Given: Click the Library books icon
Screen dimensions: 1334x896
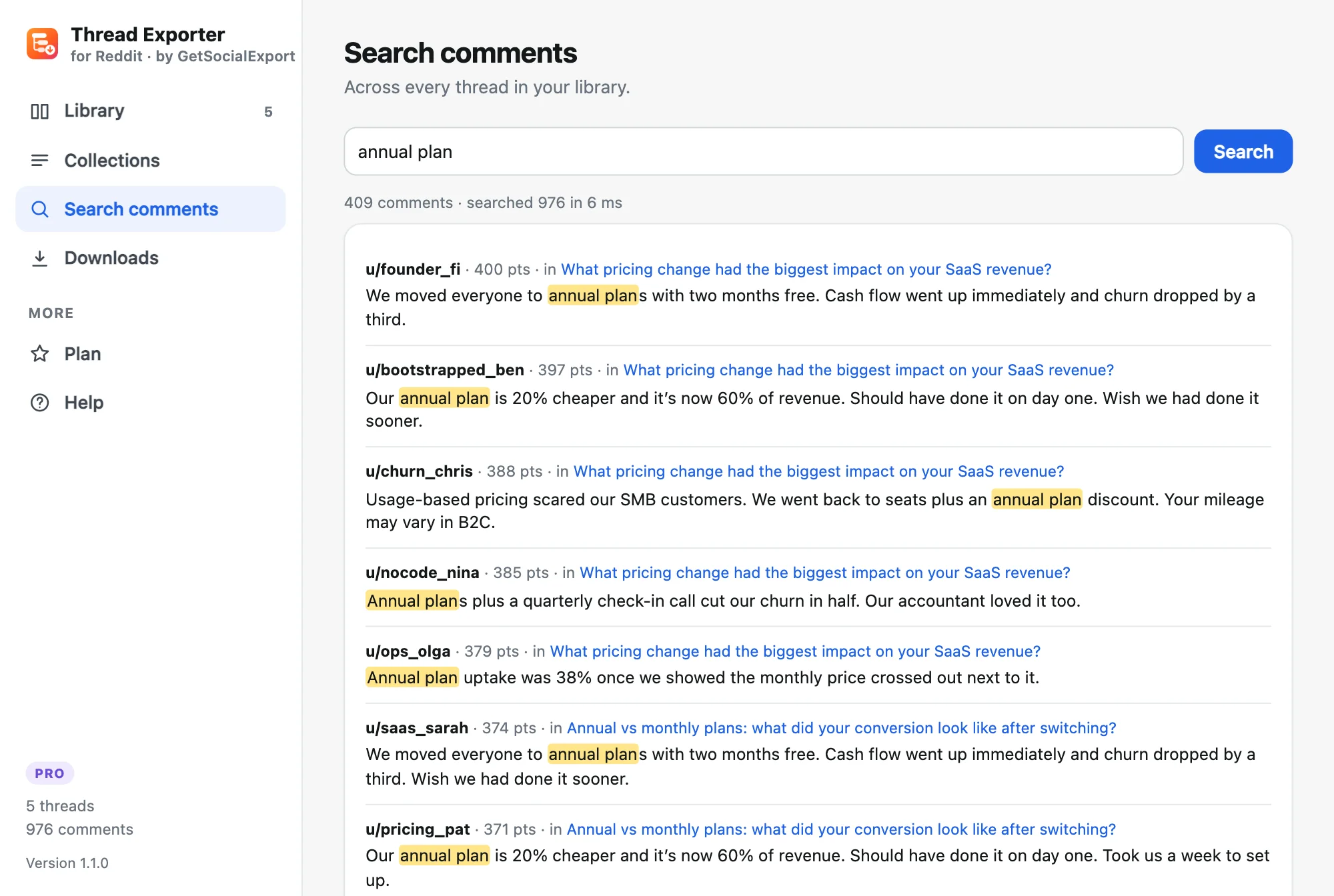Looking at the screenshot, I should tap(40, 111).
